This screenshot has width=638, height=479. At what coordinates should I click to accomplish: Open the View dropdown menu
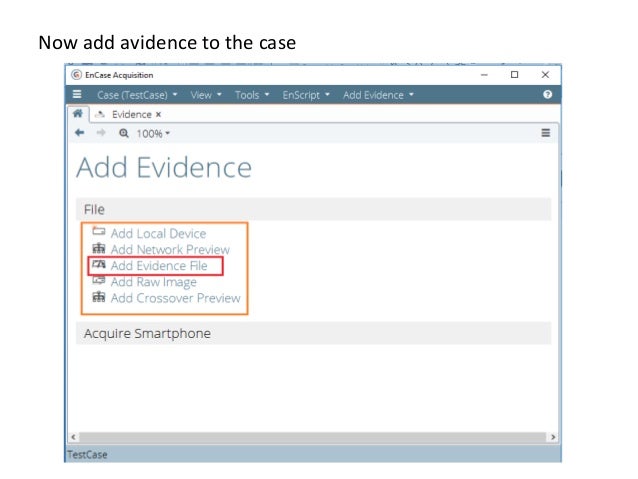[x=206, y=95]
